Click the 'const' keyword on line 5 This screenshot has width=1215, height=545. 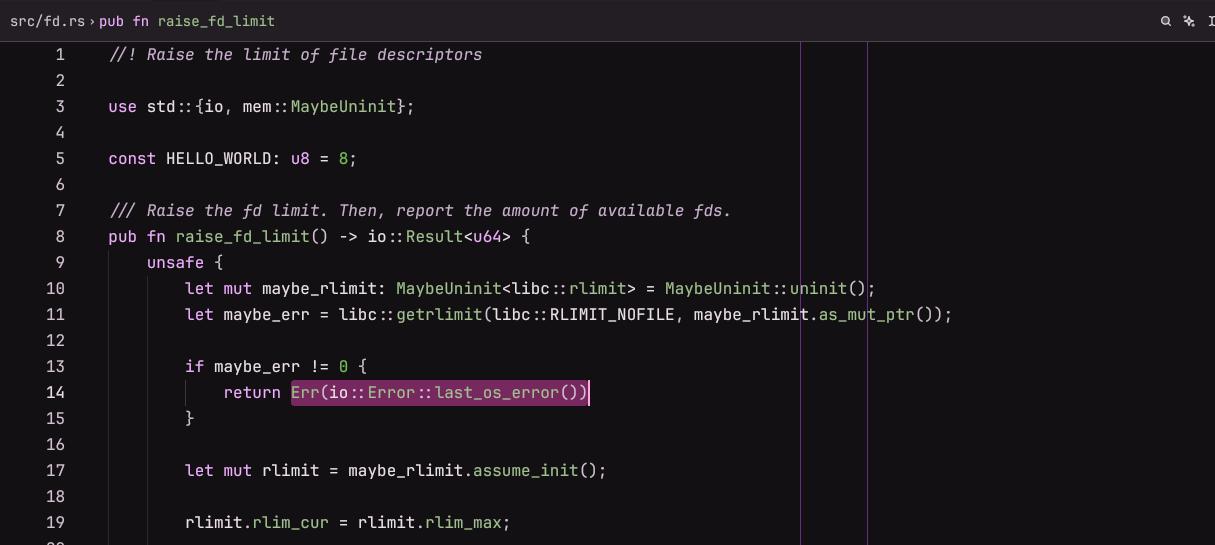tap(132, 159)
